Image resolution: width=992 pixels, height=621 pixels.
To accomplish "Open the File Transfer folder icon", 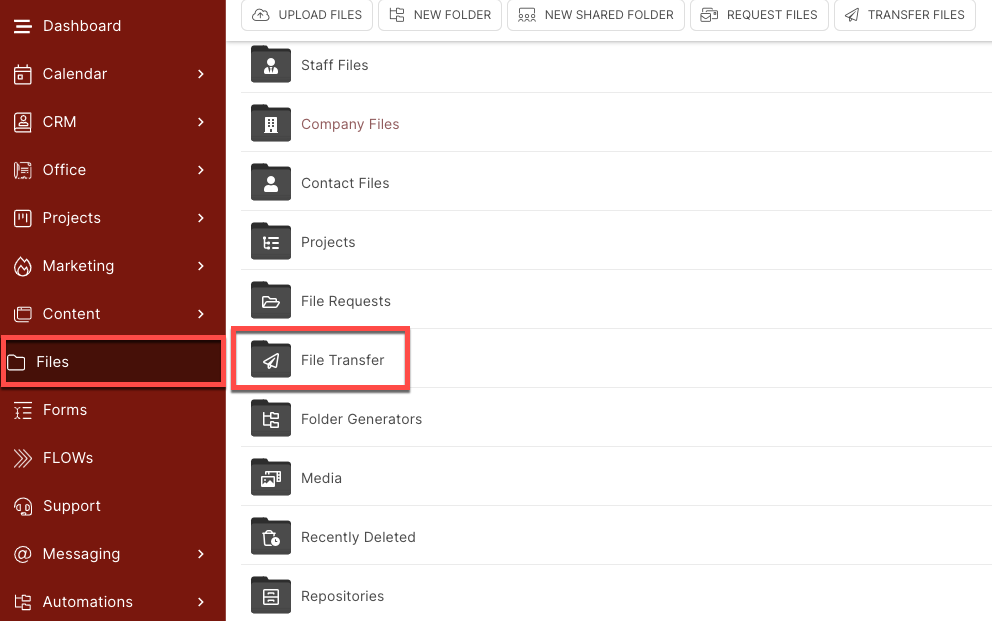I will point(271,359).
